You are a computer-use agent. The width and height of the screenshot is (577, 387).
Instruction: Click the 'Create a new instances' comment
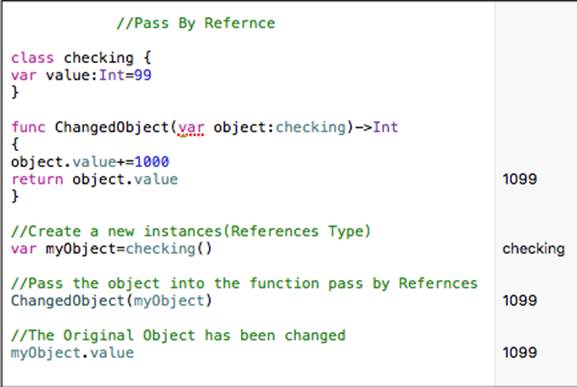coord(191,231)
